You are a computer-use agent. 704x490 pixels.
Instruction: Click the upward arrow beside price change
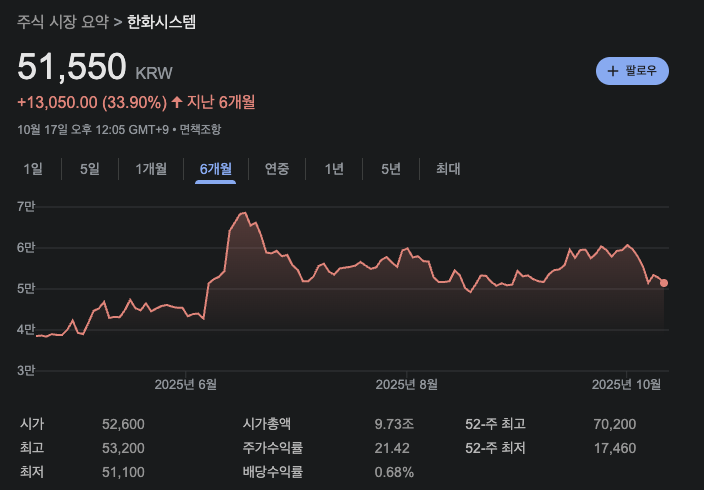177,101
